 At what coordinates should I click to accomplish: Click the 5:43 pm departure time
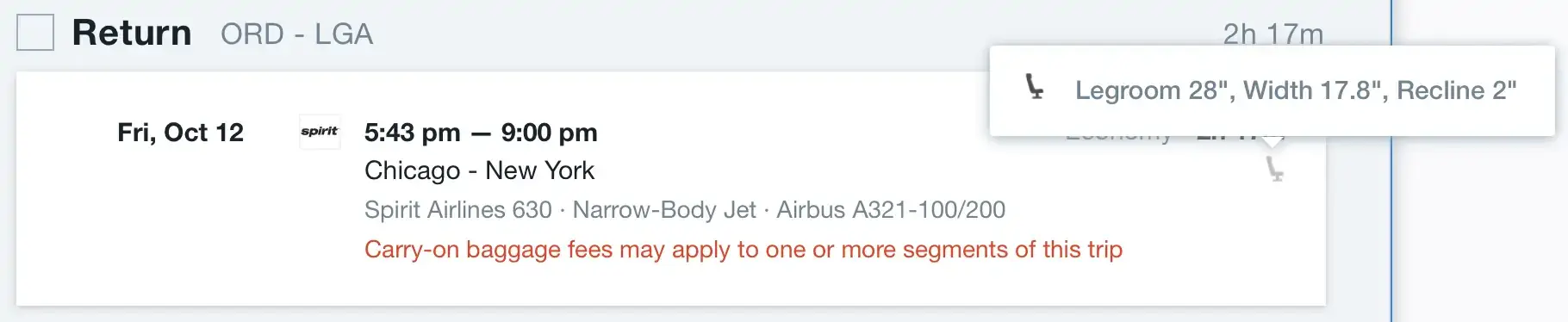[x=412, y=133]
